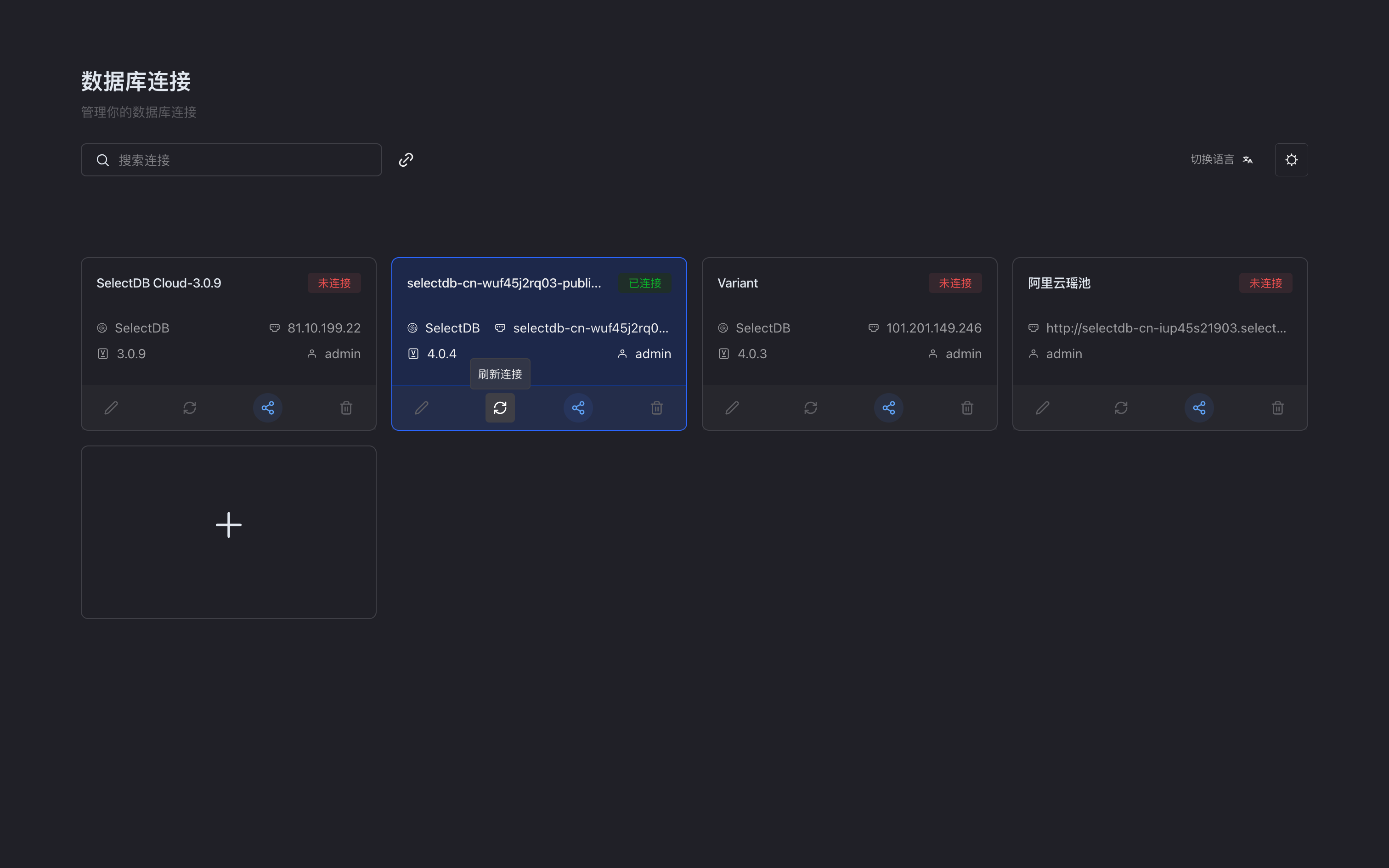Edit the selectdb-cn-wuf45j2rq03 connection
Image resolution: width=1389 pixels, height=868 pixels.
coord(422,408)
